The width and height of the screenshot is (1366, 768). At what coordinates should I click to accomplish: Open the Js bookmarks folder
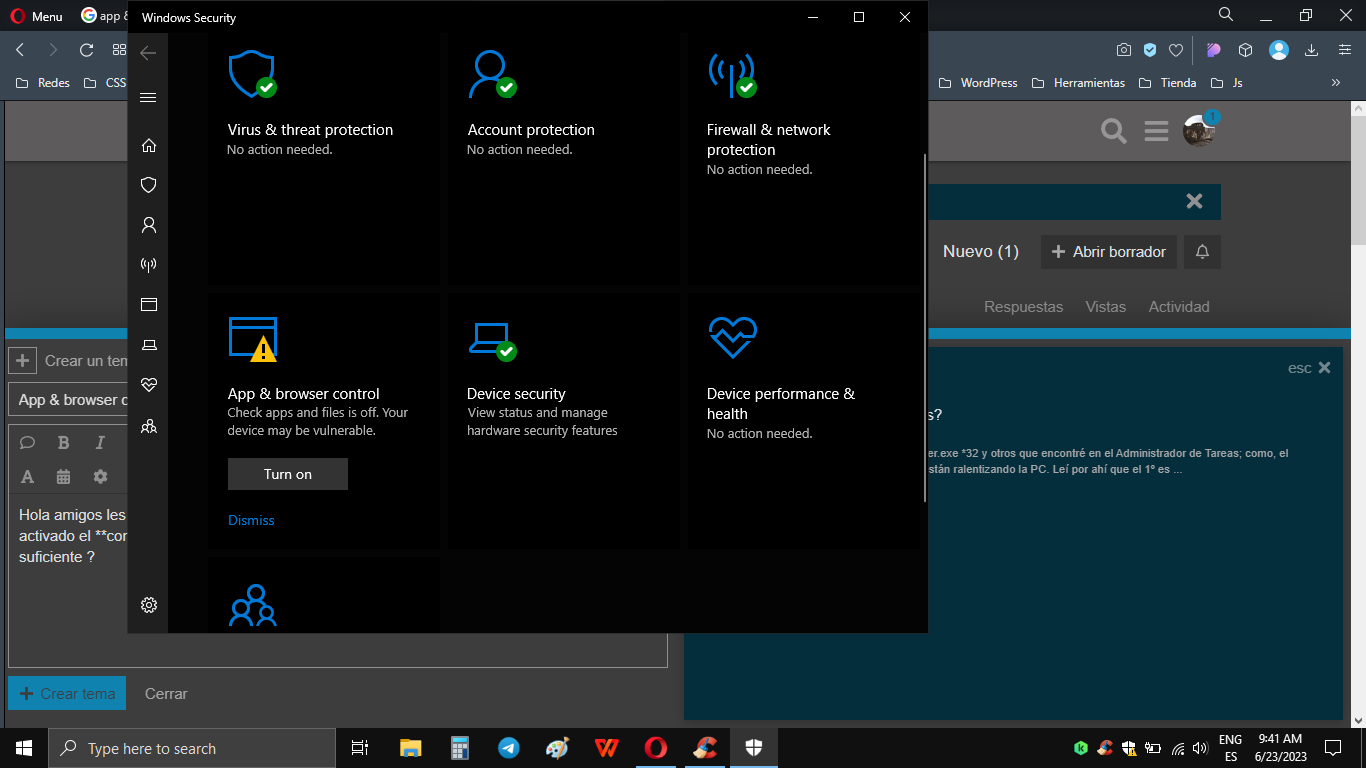coord(1227,83)
